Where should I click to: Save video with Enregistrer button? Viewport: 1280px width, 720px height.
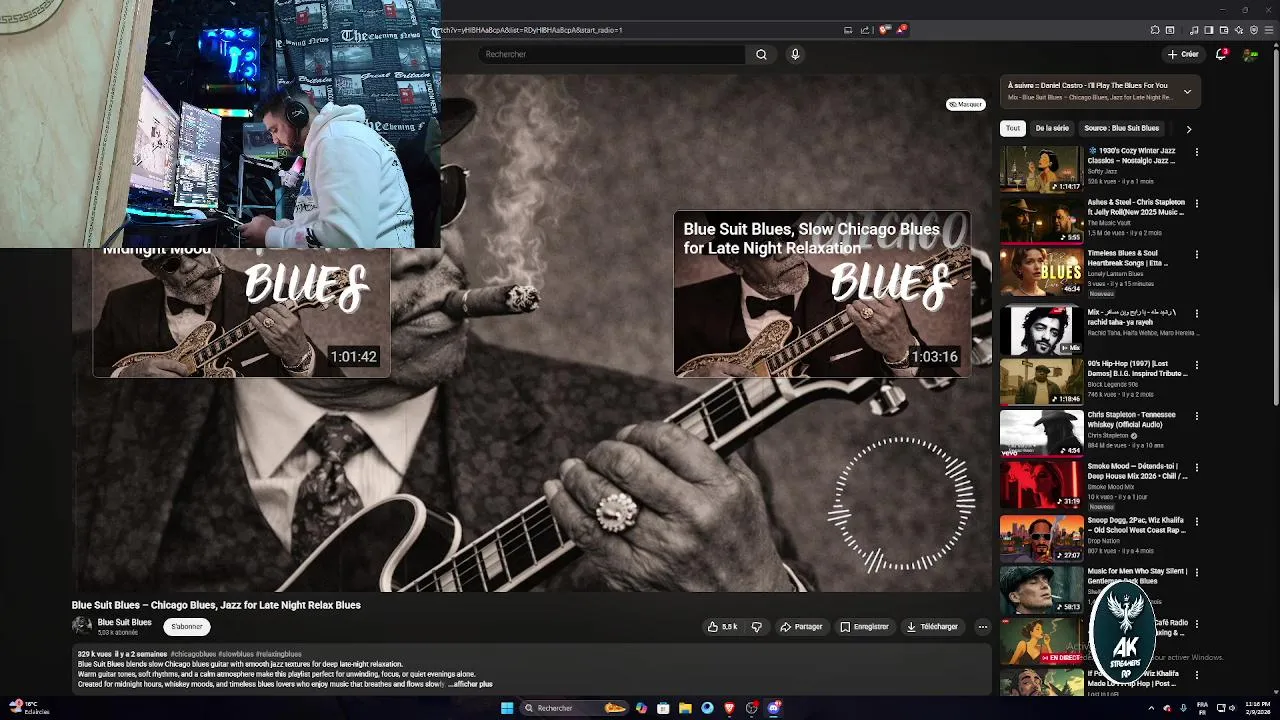point(864,627)
